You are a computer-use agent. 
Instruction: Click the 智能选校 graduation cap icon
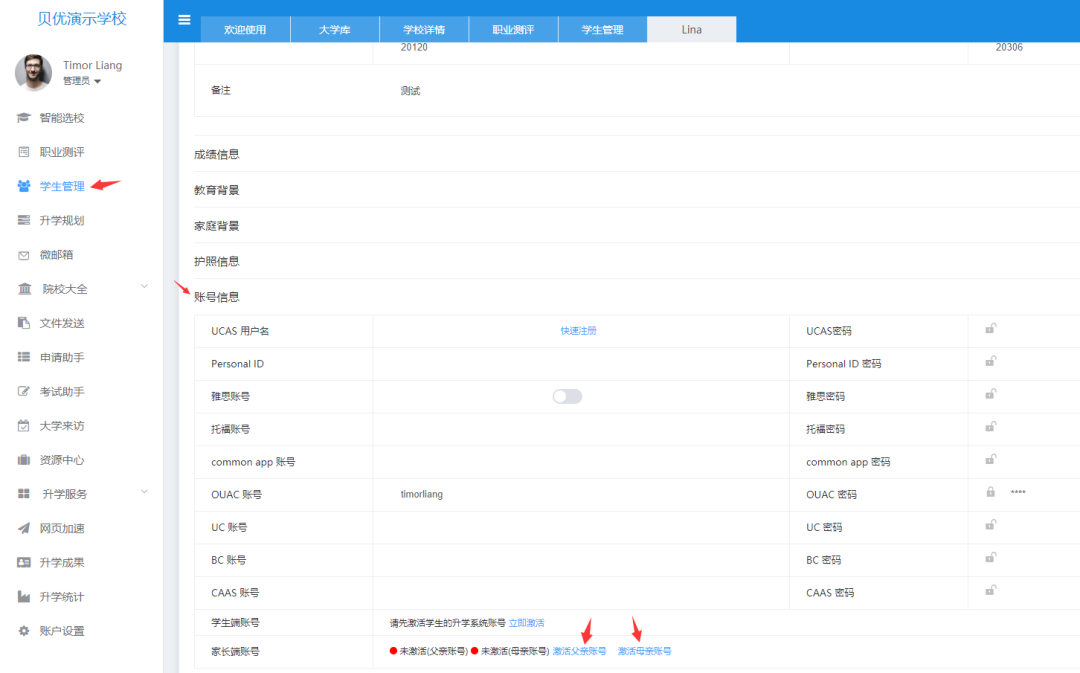pyautogui.click(x=24, y=118)
